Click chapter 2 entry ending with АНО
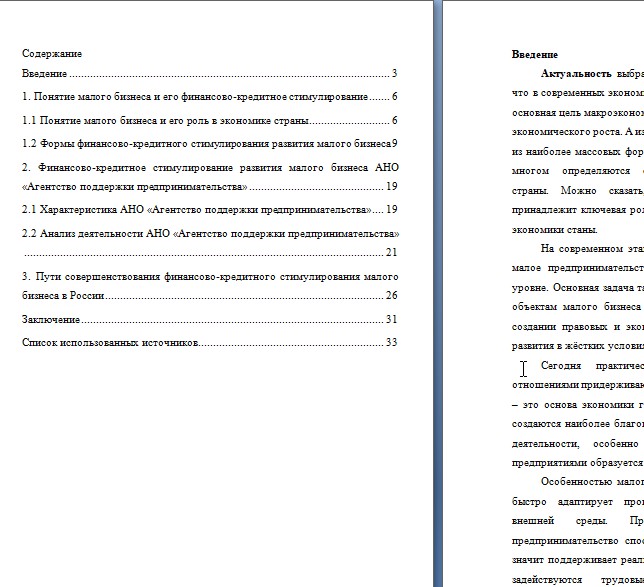 pos(210,177)
